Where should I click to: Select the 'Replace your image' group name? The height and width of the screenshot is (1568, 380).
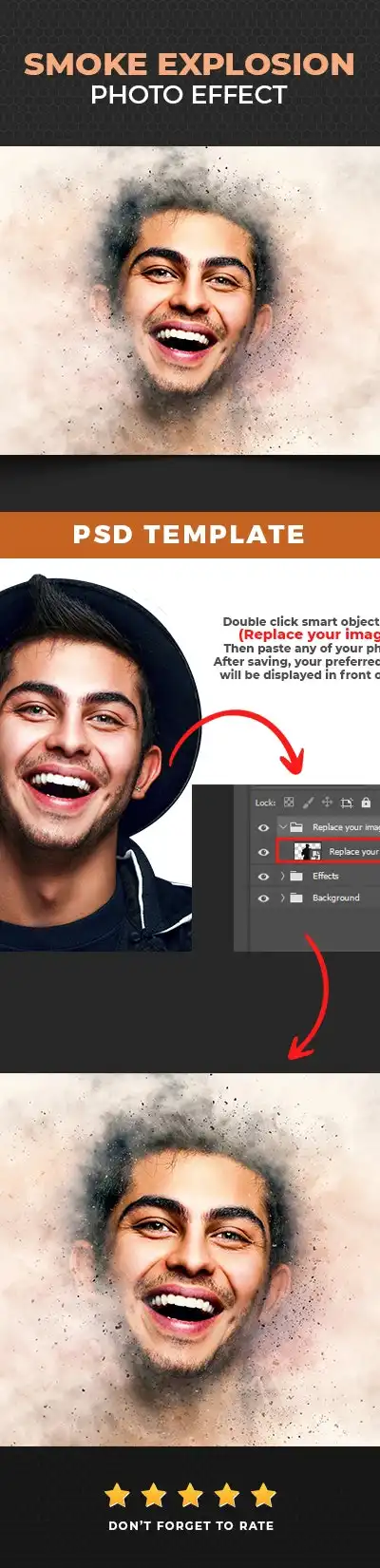[x=346, y=827]
